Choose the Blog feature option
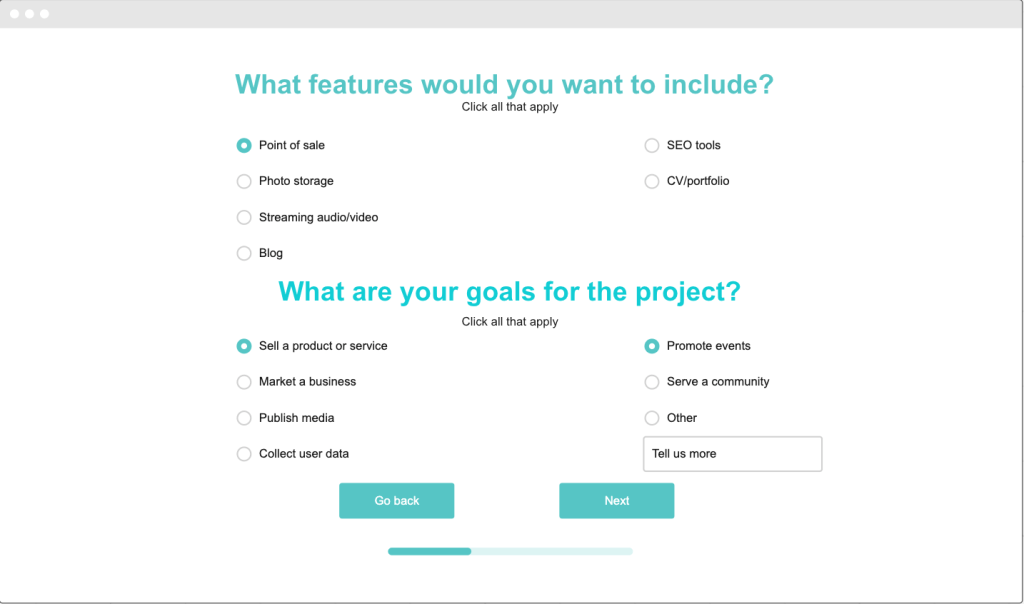 244,254
